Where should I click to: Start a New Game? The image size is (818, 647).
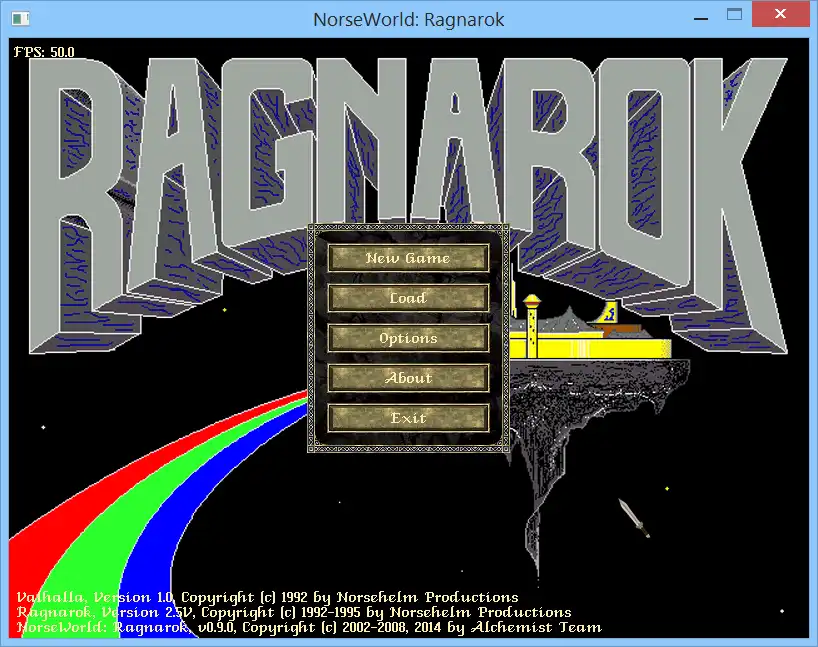[x=408, y=258]
